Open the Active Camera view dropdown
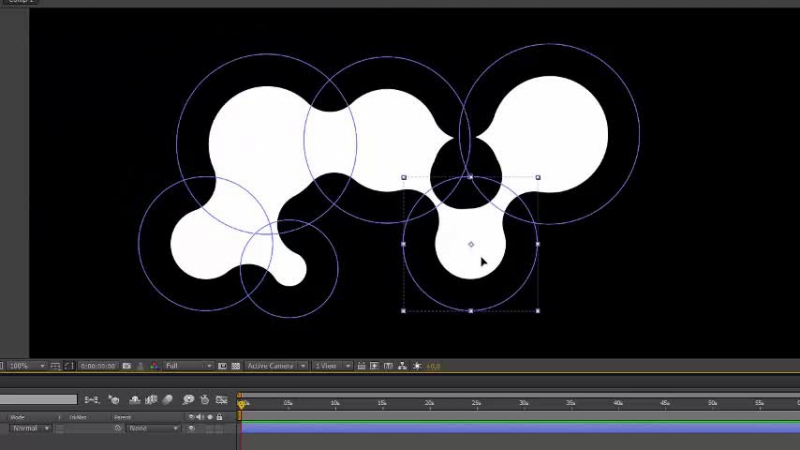This screenshot has width=800, height=450. point(276,366)
